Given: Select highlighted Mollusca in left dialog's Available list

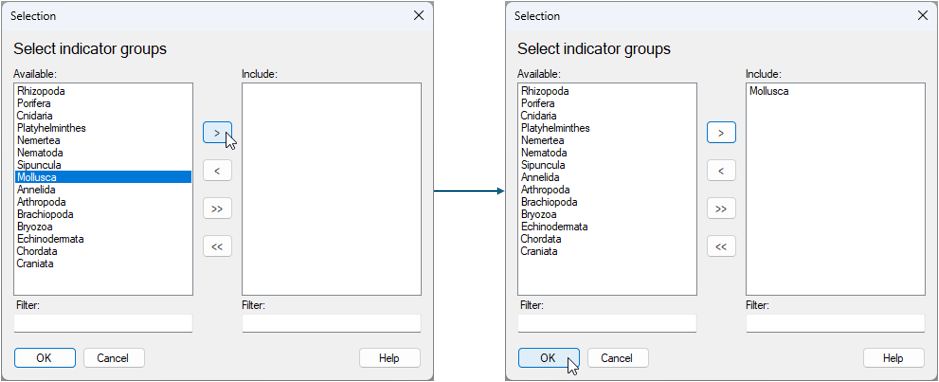Looking at the screenshot, I should (103, 177).
